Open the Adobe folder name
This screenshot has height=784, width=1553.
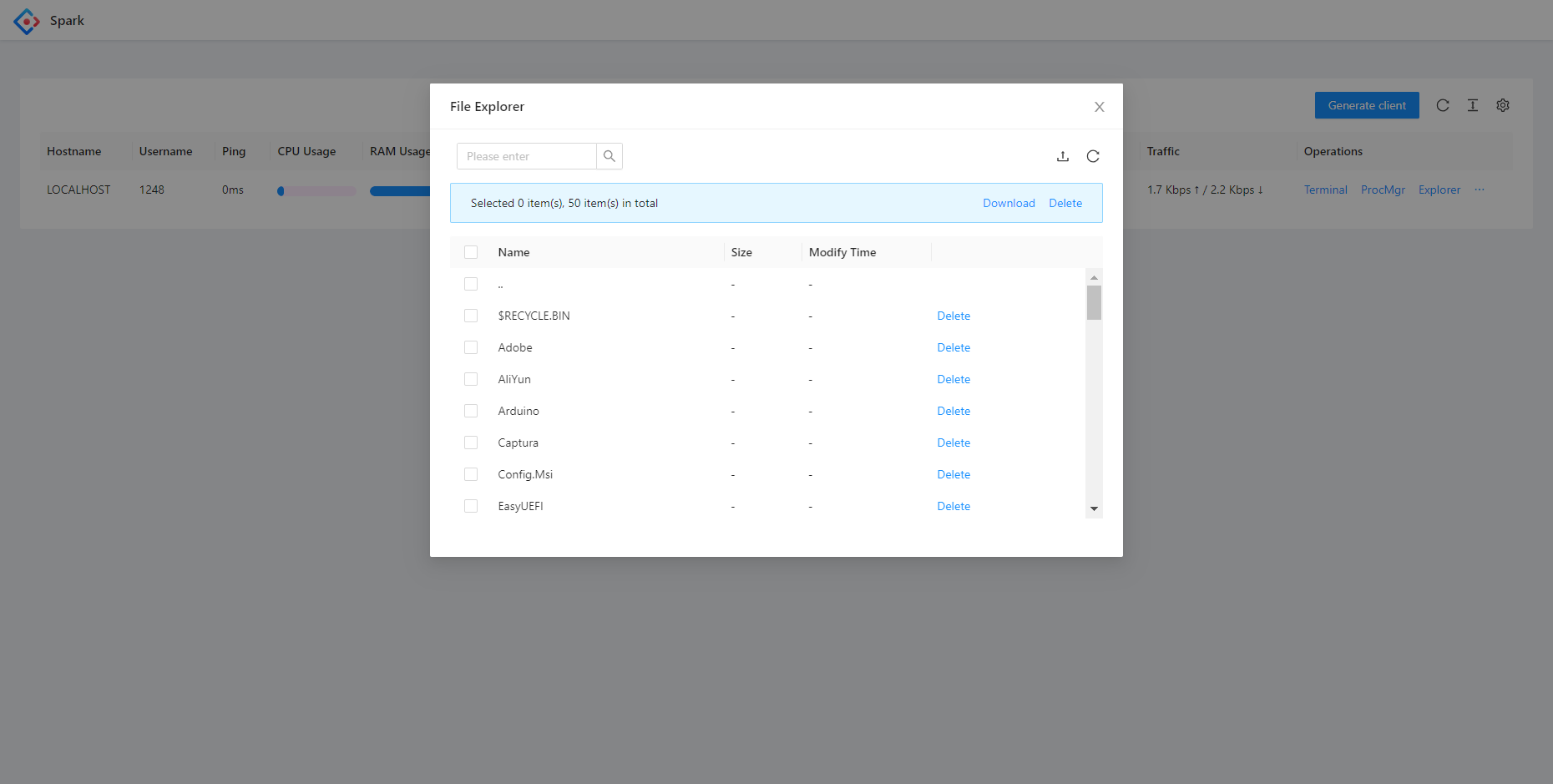coord(514,347)
